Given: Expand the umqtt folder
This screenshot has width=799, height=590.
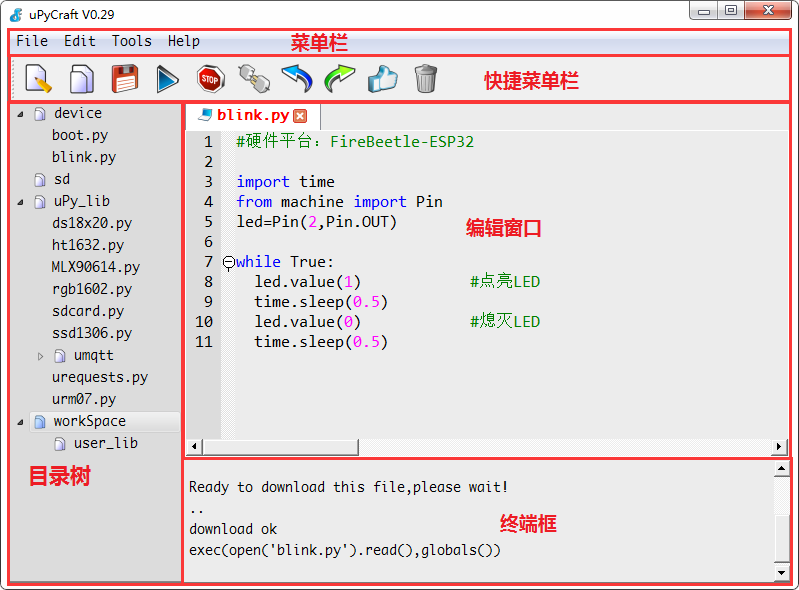Looking at the screenshot, I should [x=41, y=356].
